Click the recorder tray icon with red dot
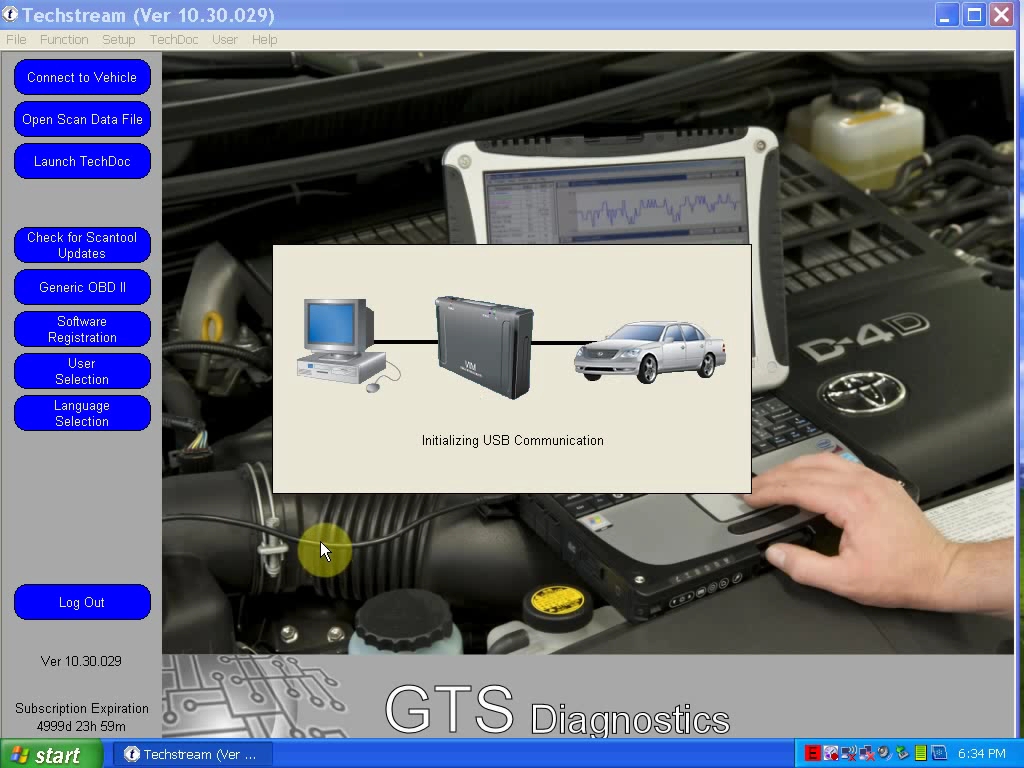This screenshot has height=768, width=1024. pyautogui.click(x=831, y=754)
